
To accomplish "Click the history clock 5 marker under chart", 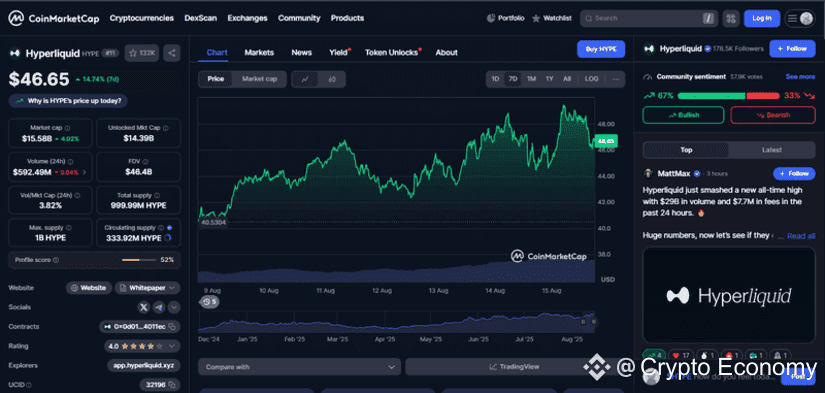I will (209, 302).
